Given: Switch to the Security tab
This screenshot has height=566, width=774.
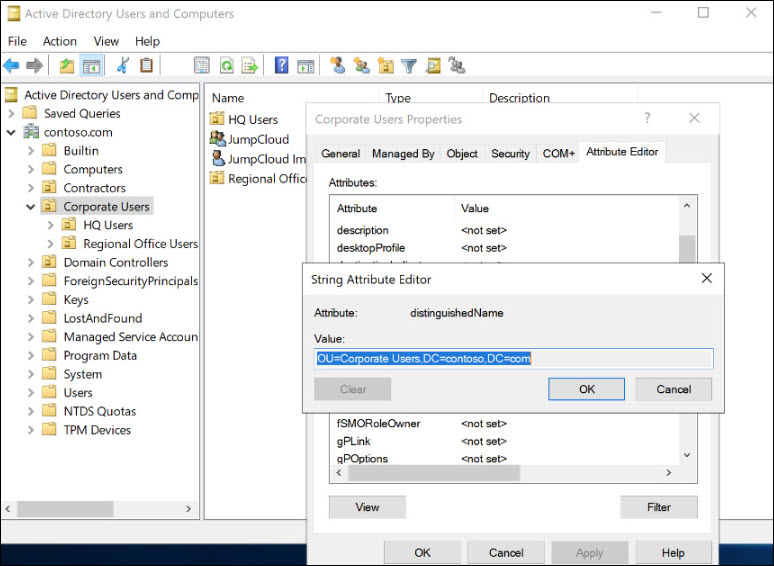Looking at the screenshot, I should coord(510,154).
